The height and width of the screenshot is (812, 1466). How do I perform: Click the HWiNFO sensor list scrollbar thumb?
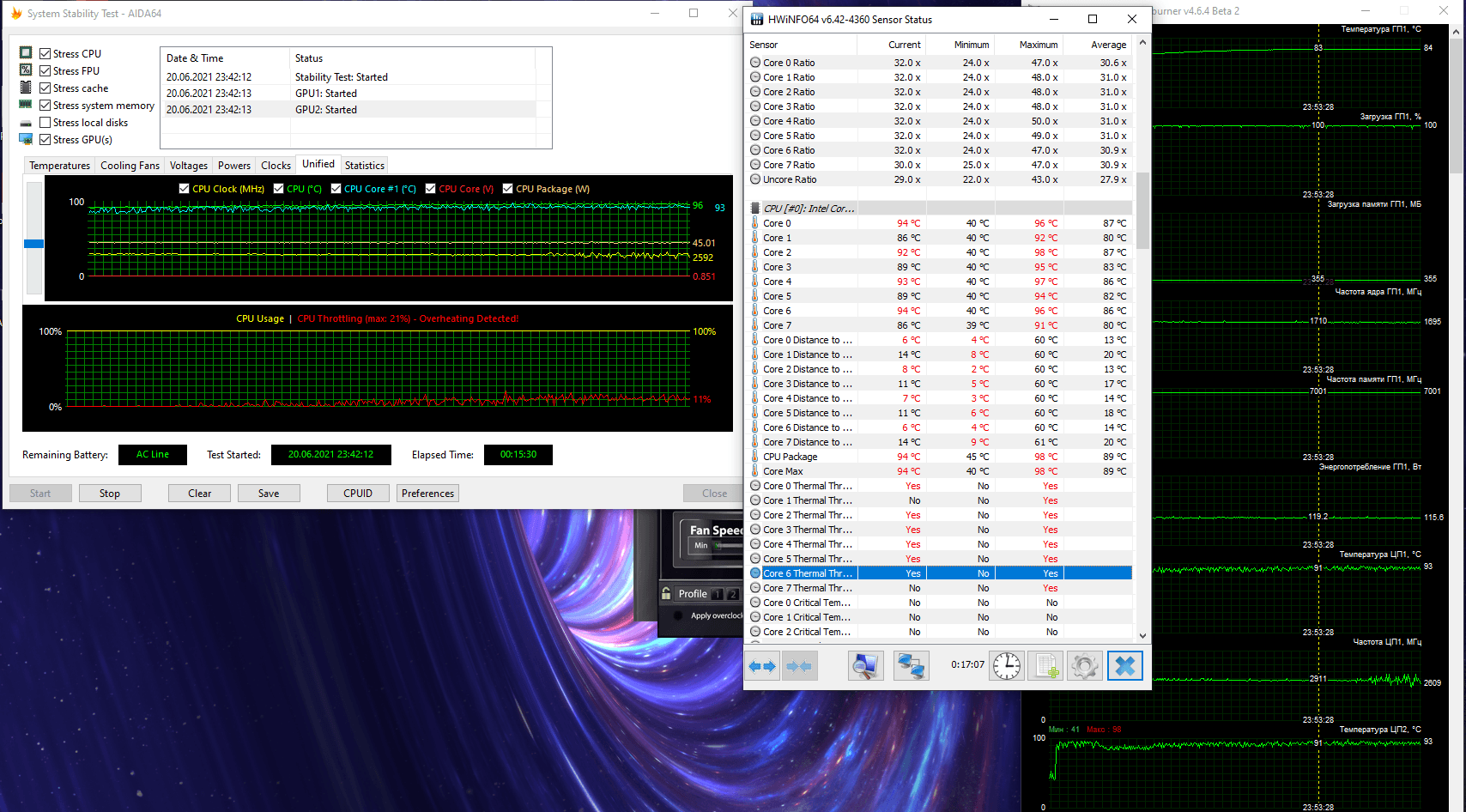[x=1142, y=210]
